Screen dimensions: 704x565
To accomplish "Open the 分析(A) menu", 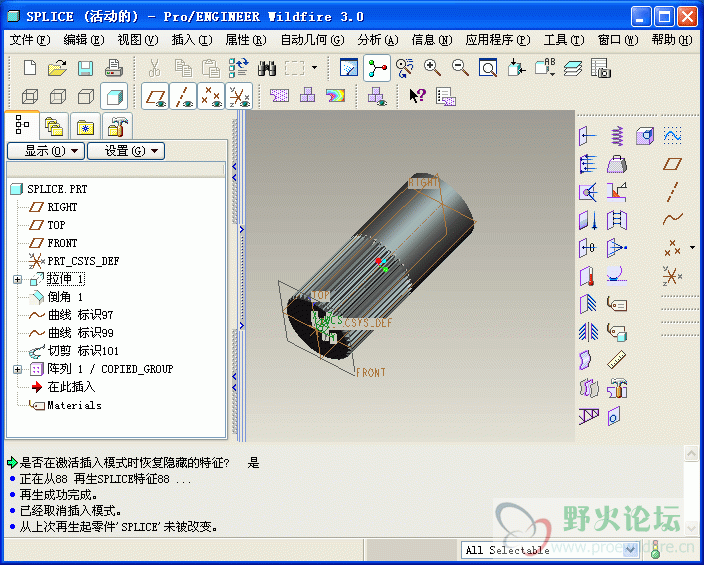I will [x=378, y=40].
